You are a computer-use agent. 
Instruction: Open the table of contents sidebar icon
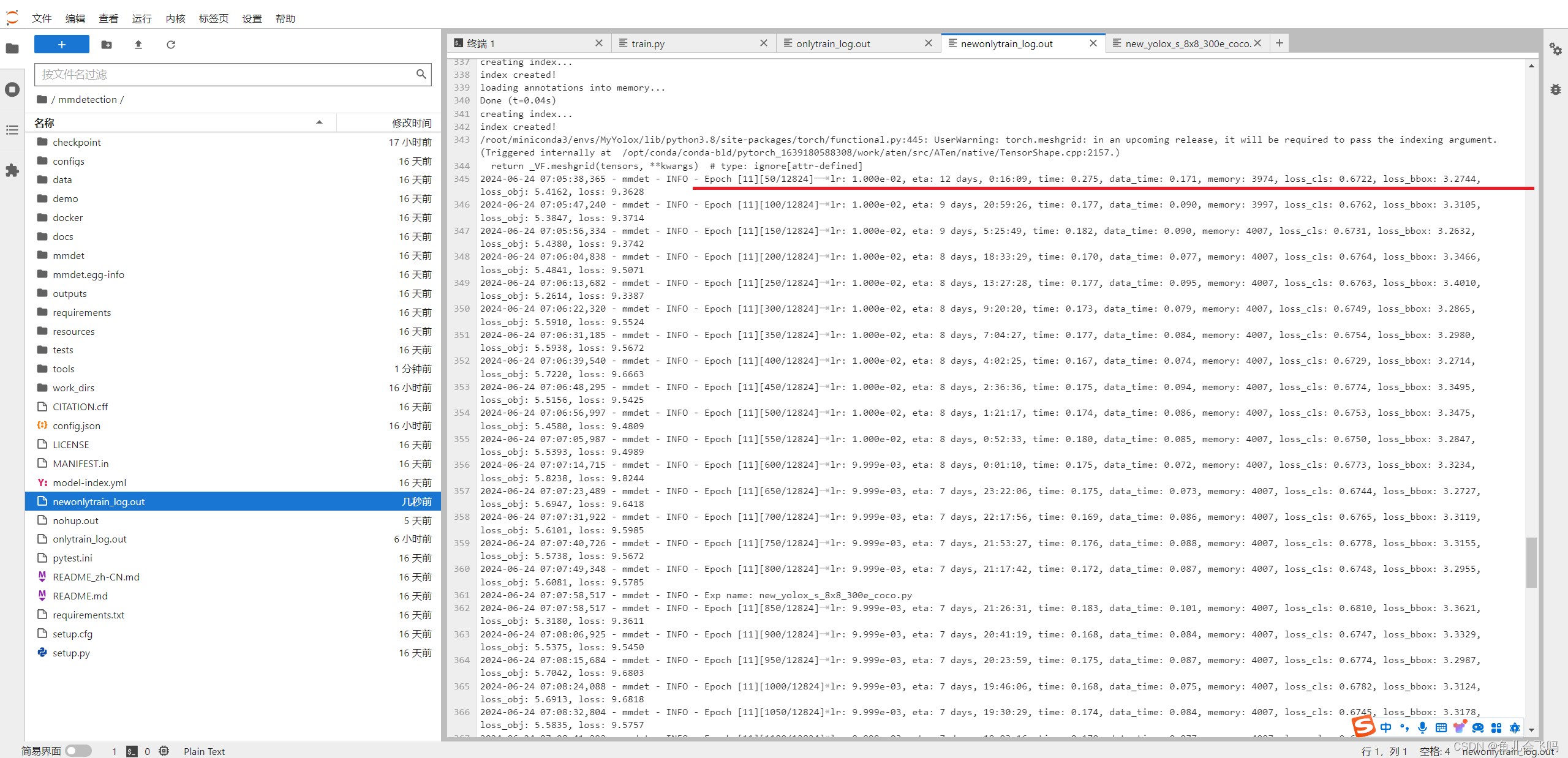pyautogui.click(x=12, y=130)
